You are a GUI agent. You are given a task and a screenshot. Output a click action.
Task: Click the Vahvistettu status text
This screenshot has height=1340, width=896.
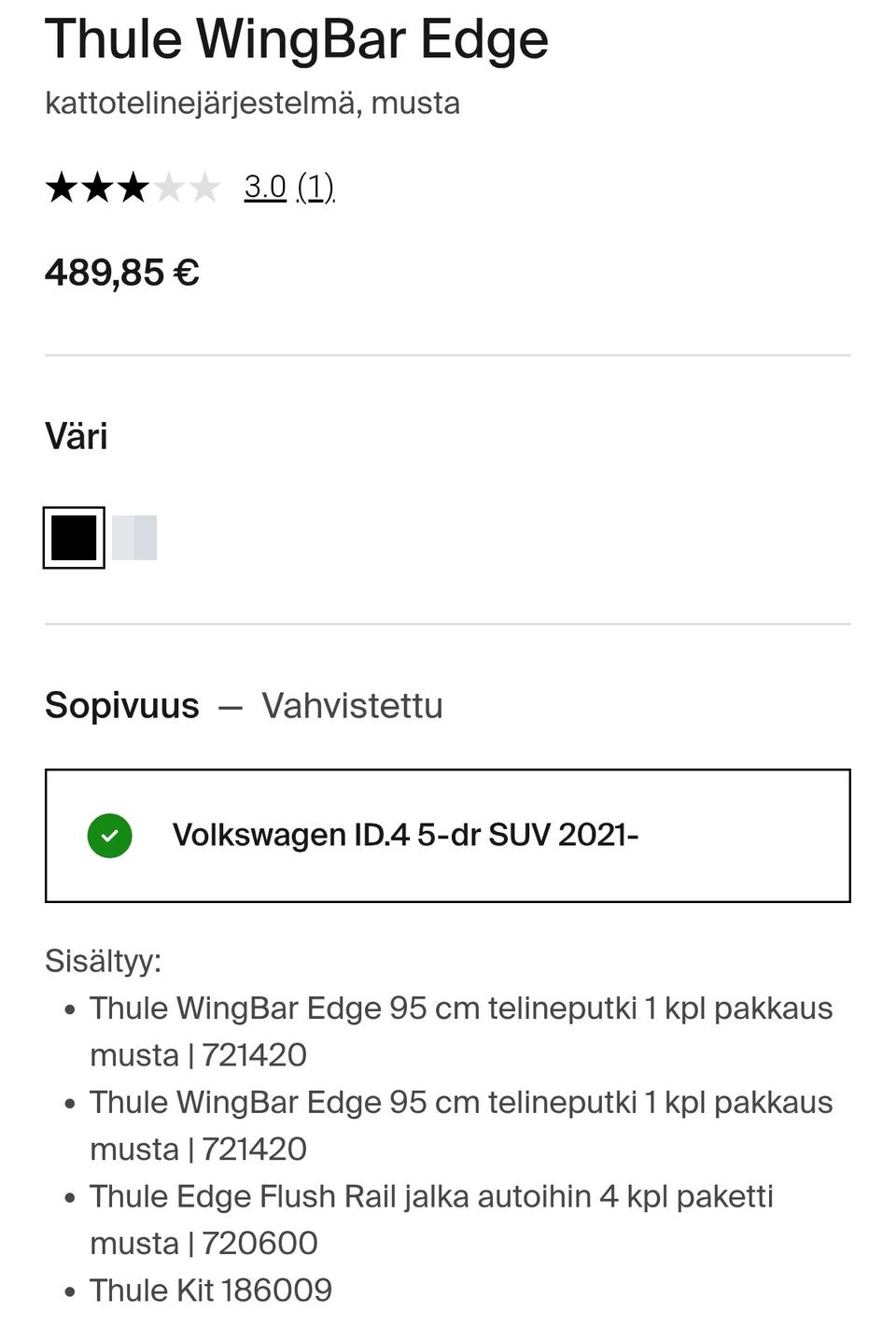coord(352,706)
